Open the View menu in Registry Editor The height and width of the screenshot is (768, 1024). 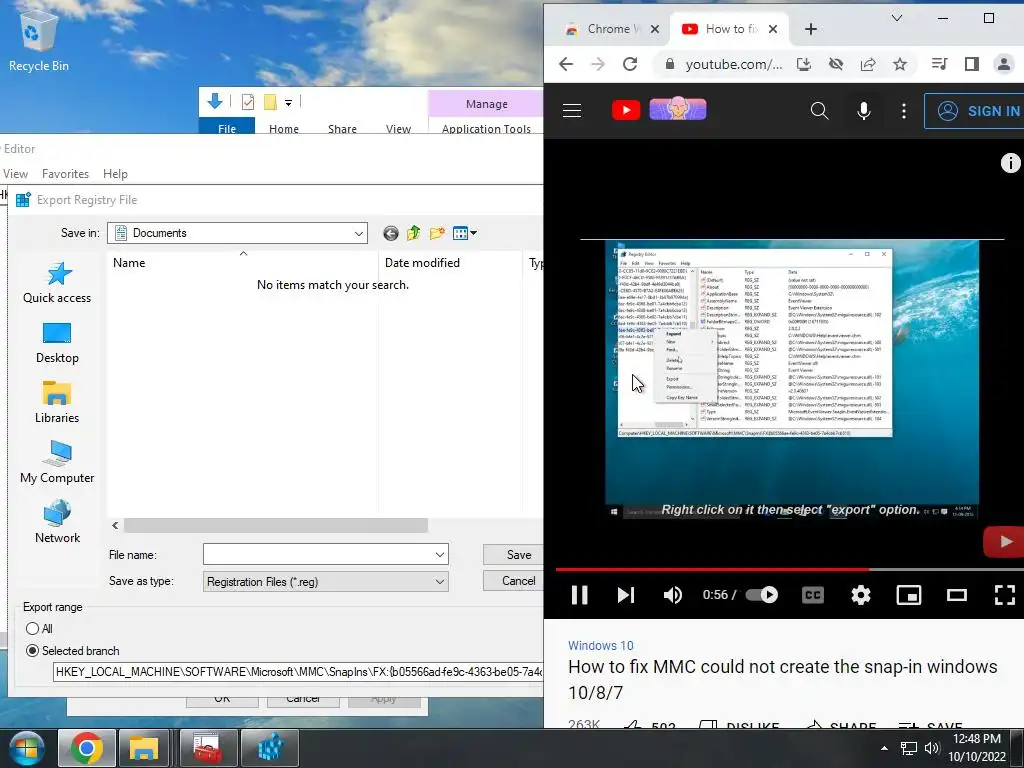coord(15,174)
